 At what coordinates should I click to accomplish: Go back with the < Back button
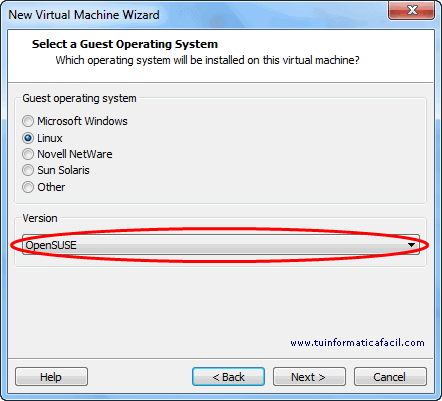228,377
